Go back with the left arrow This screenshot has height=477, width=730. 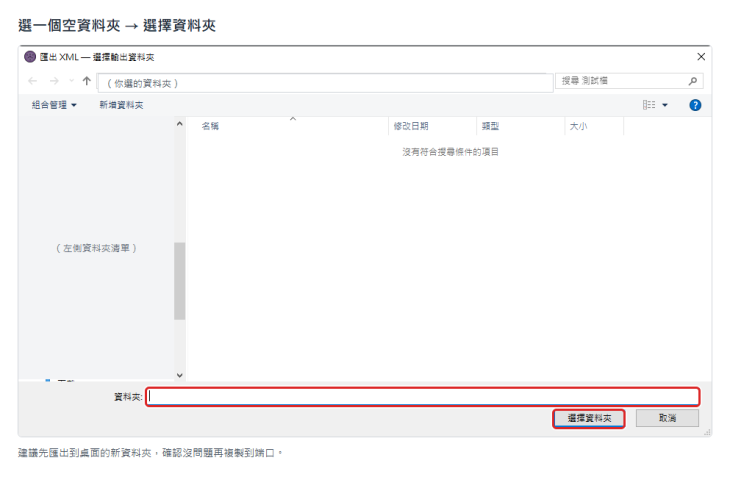point(33,81)
